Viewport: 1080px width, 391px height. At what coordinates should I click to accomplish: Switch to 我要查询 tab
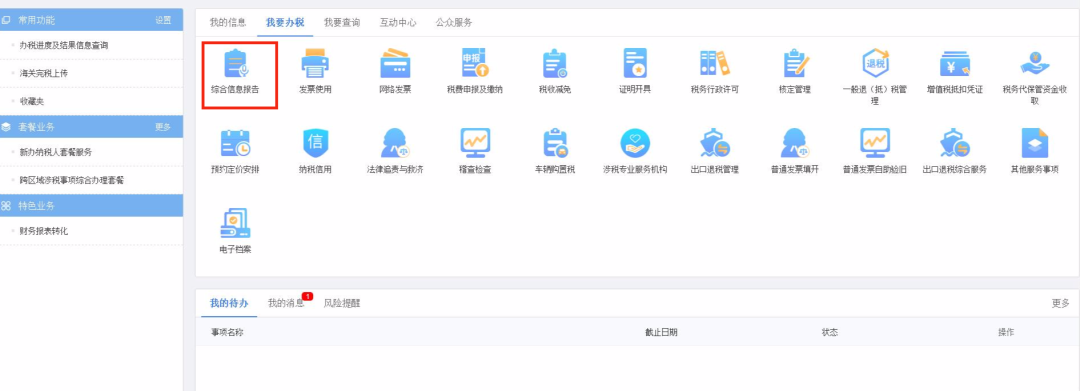(342, 22)
